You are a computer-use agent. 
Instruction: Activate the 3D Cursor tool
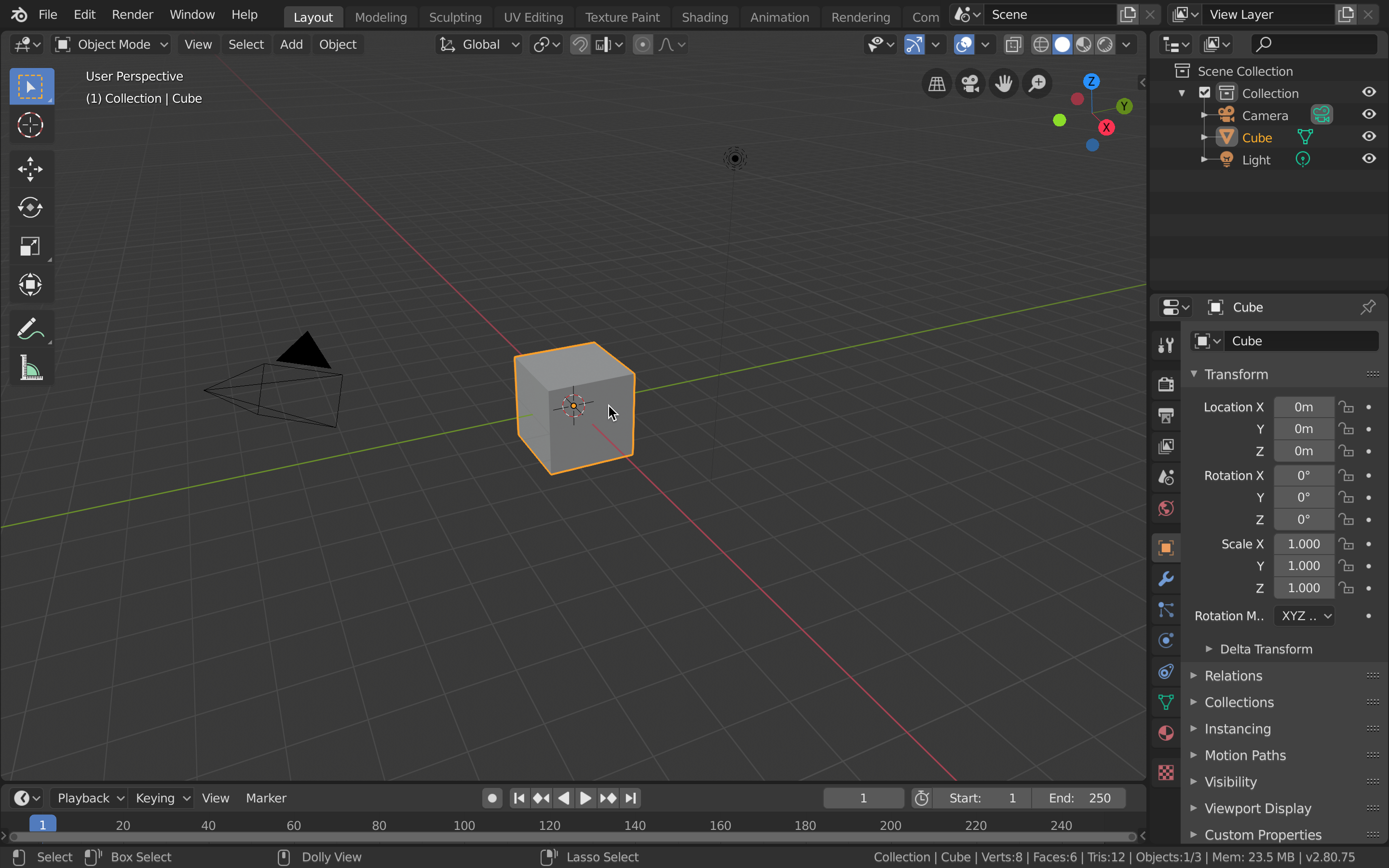[30, 124]
